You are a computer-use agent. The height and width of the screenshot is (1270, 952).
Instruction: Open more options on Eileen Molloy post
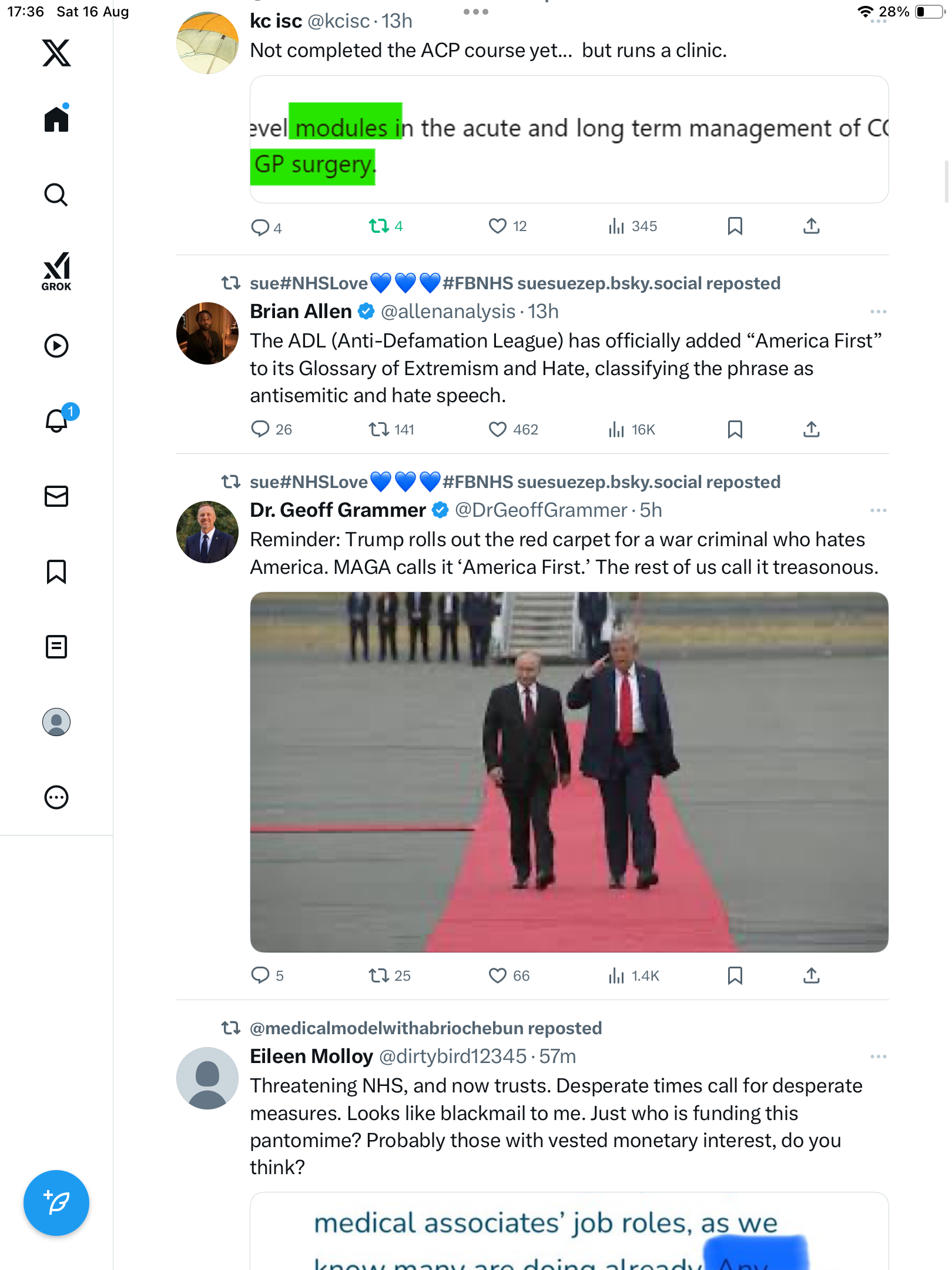(x=878, y=1057)
